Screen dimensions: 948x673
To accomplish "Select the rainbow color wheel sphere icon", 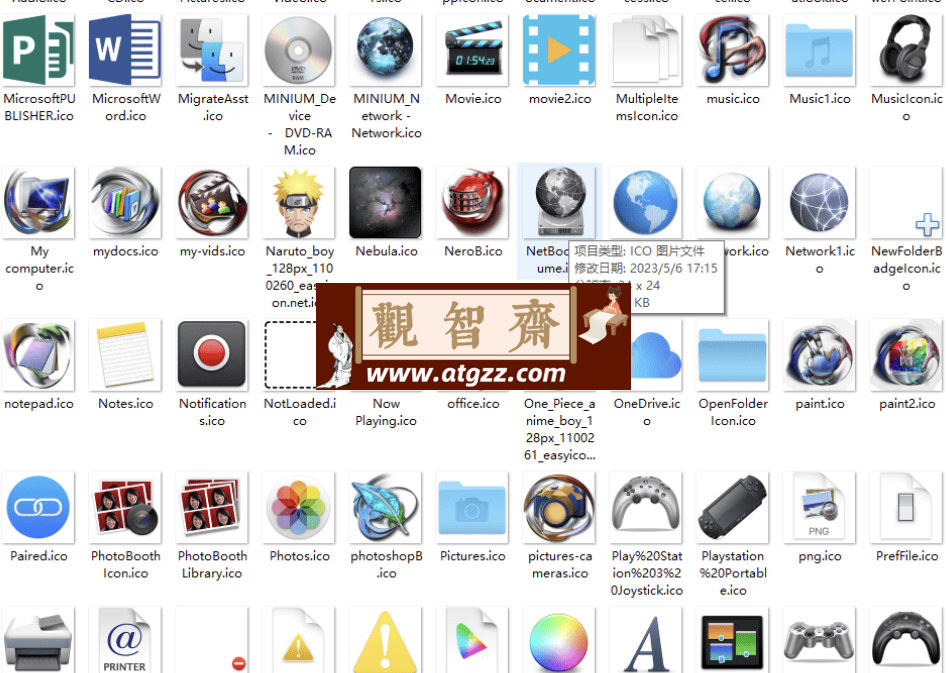I will (559, 641).
